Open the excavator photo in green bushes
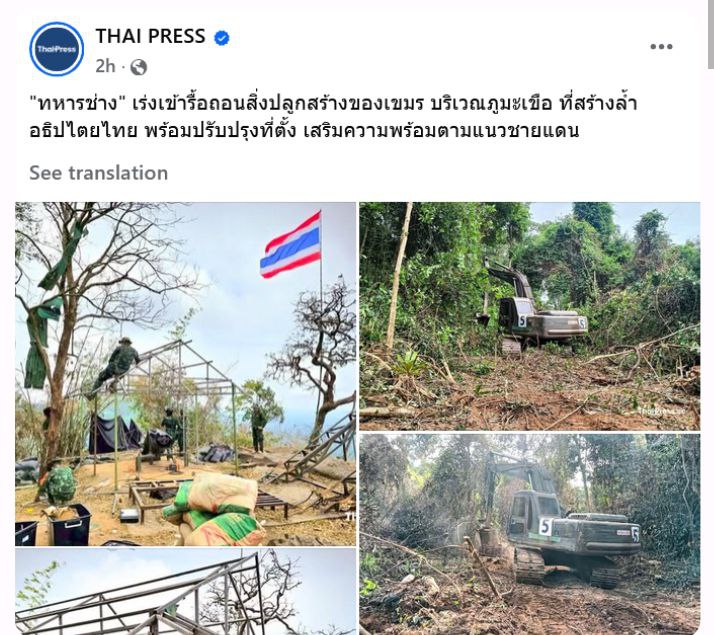The image size is (714, 635). pos(530,316)
